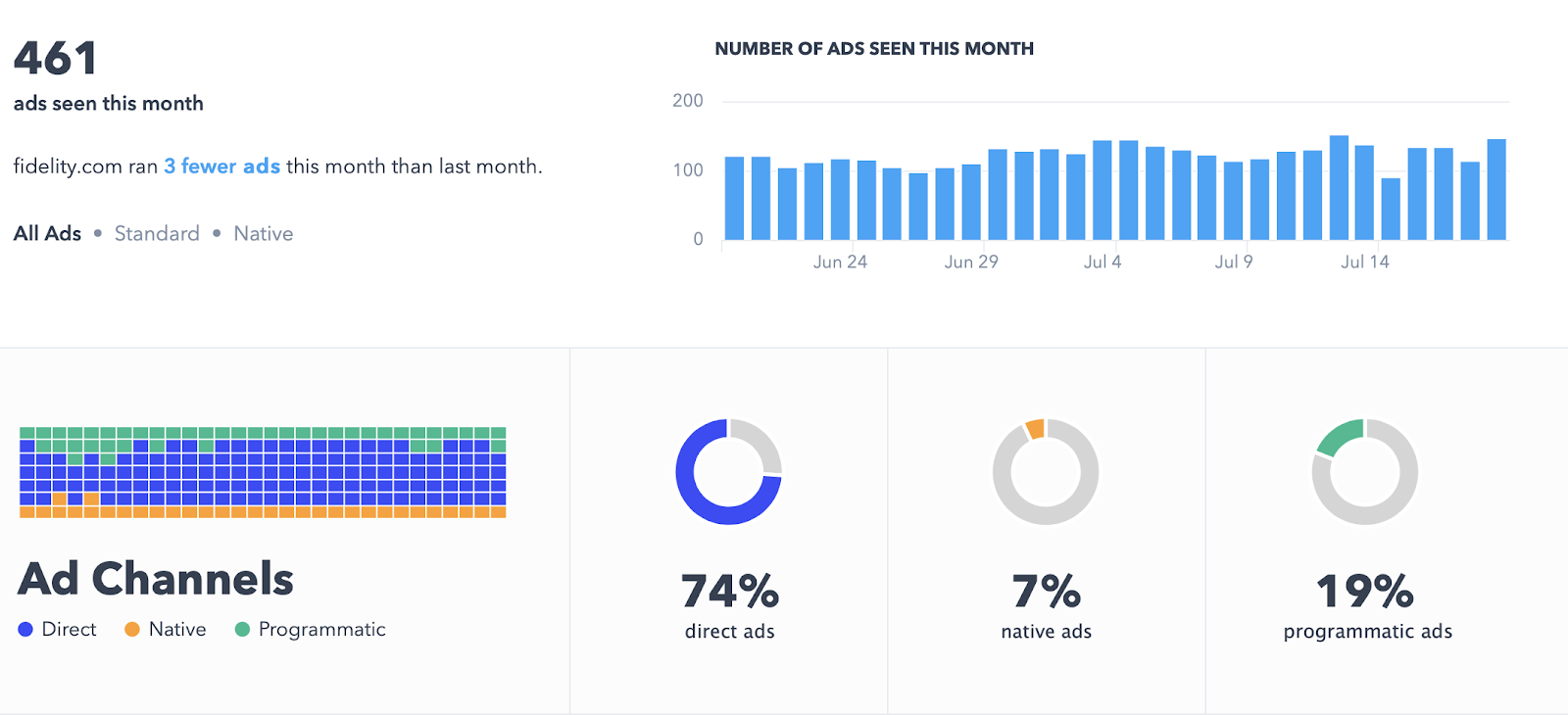Click the Ad Channels heading
This screenshot has height=715, width=1568.
[156, 578]
